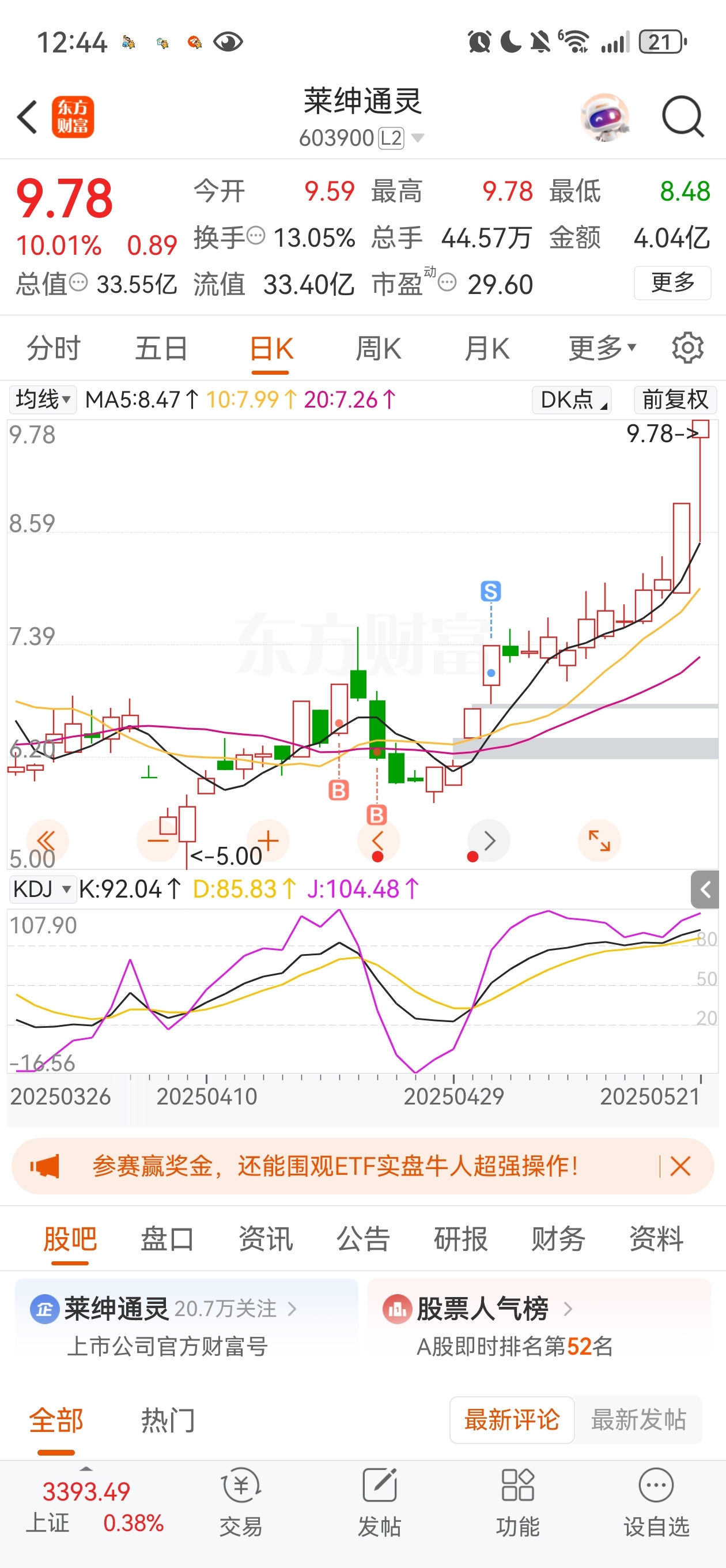Tap the double-left scroll chart icon
The width and height of the screenshot is (726, 1568).
(47, 840)
